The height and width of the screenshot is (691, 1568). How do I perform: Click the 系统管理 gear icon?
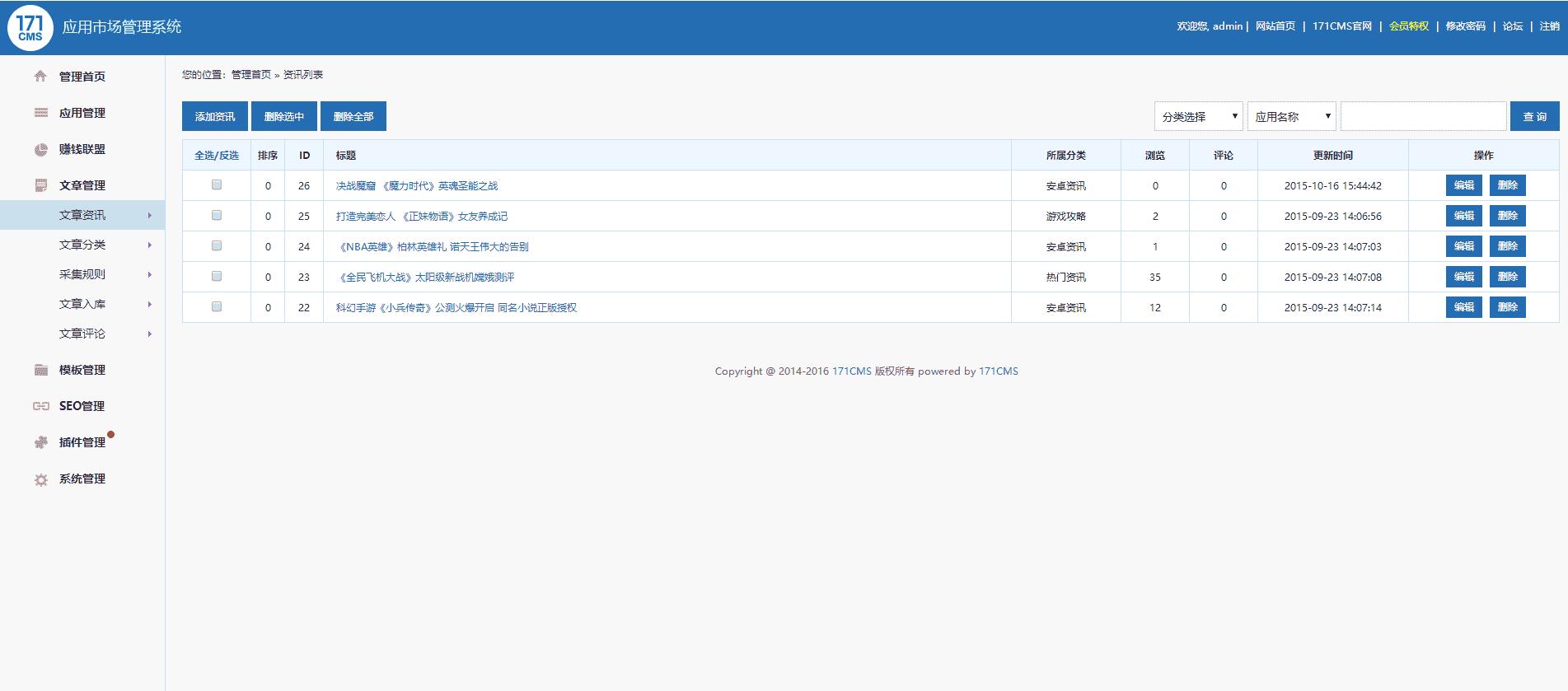coord(40,479)
